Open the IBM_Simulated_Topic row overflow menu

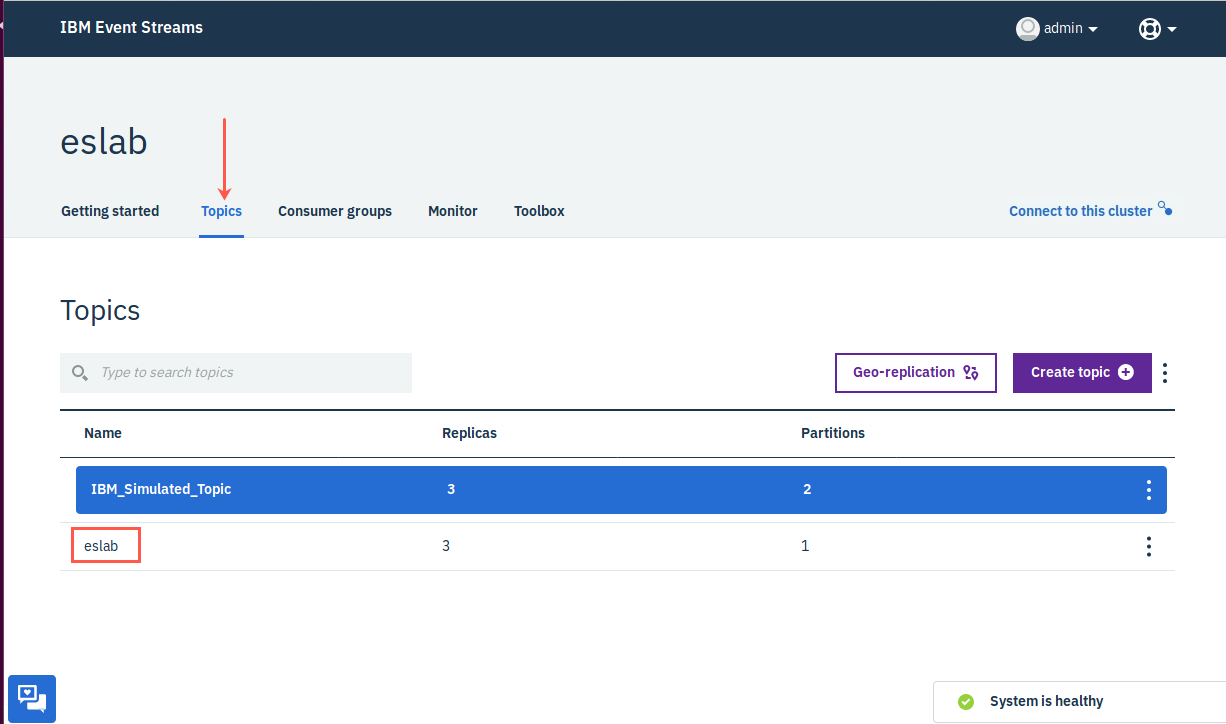(x=1148, y=490)
